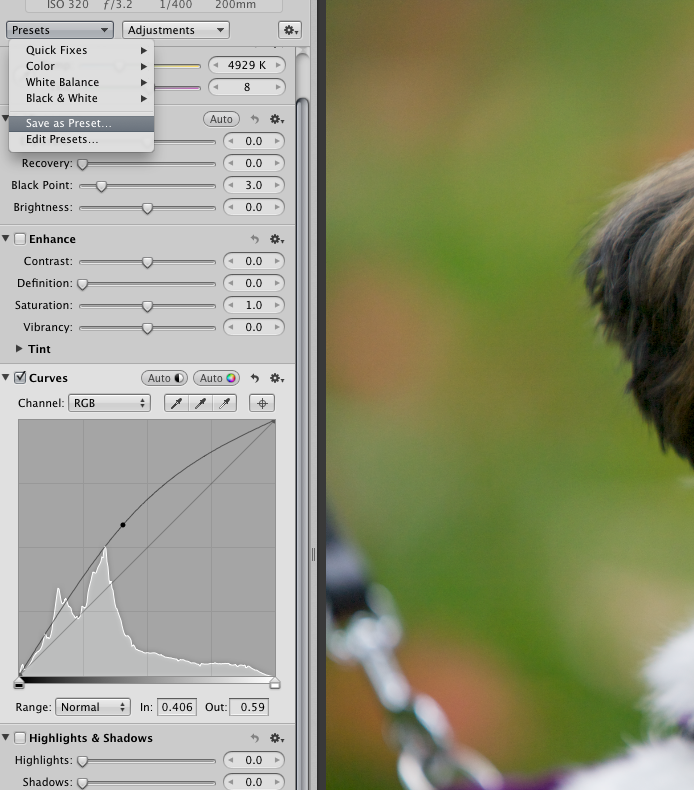Viewport: 694px width, 790px height.
Task: Click the add-point-on-curve crosshair button
Action: 262,404
